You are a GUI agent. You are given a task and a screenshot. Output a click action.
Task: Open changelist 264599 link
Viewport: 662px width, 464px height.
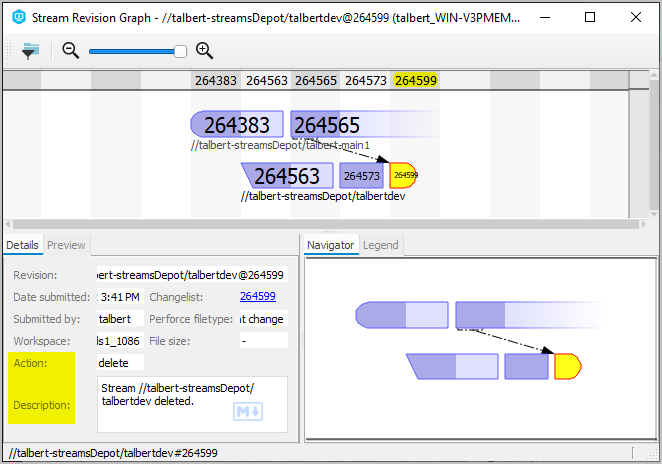click(257, 296)
